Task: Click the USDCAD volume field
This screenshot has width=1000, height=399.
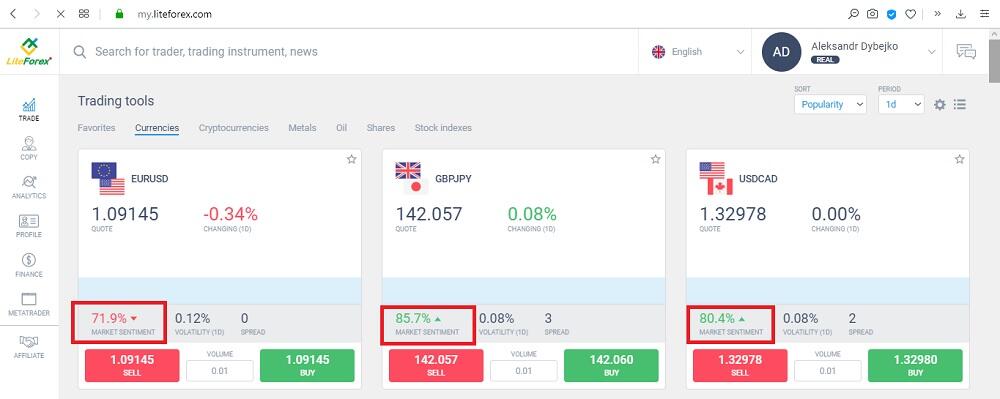Action: point(828,371)
